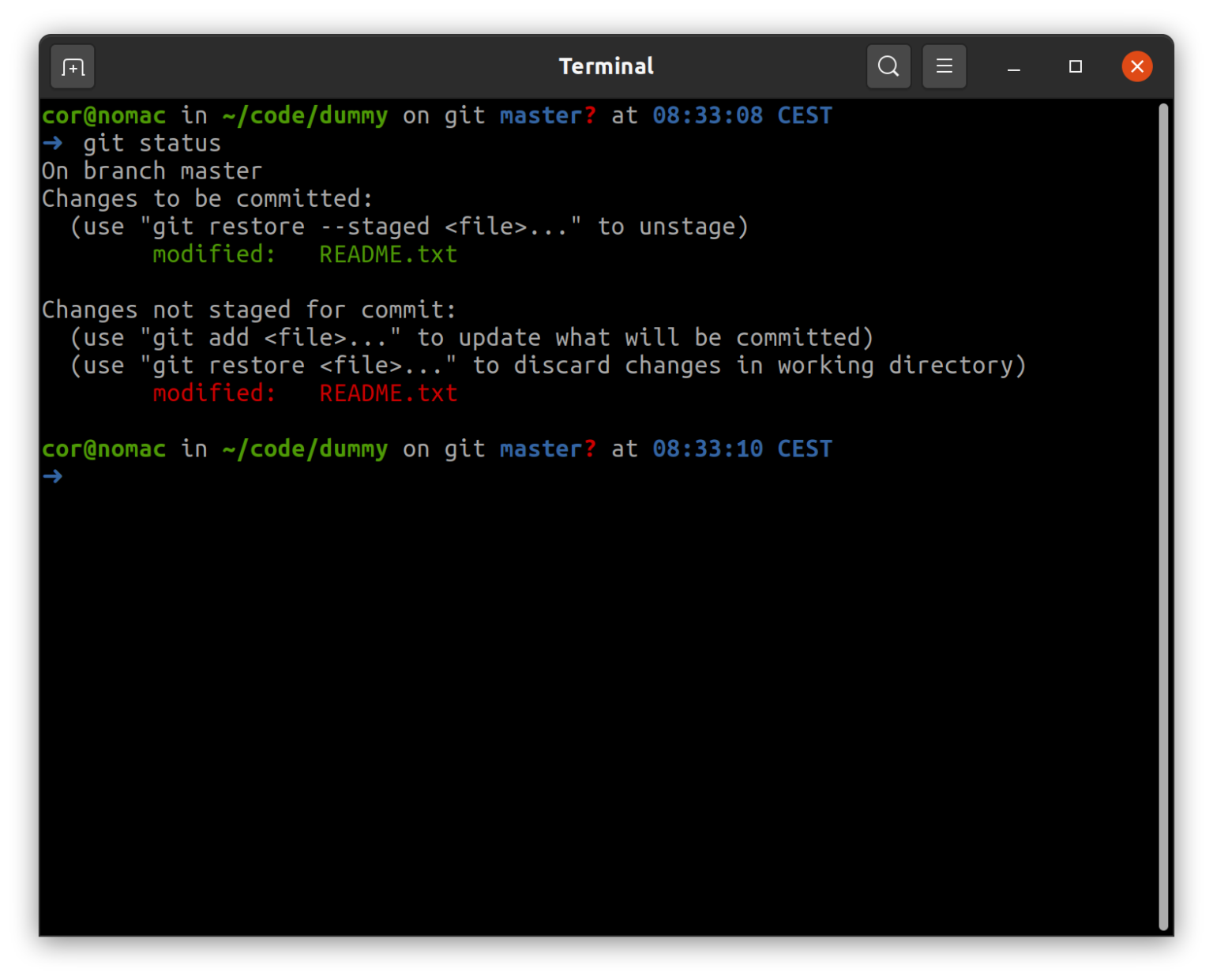Click the new-tab plus symbol icon
Image resolution: width=1213 pixels, height=980 pixels.
click(72, 66)
